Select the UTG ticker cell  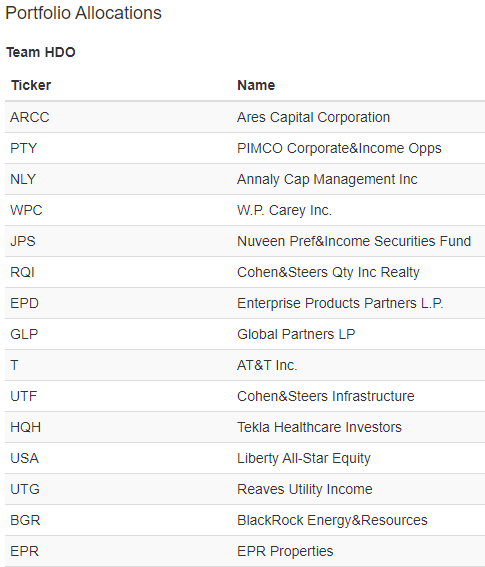click(x=25, y=489)
